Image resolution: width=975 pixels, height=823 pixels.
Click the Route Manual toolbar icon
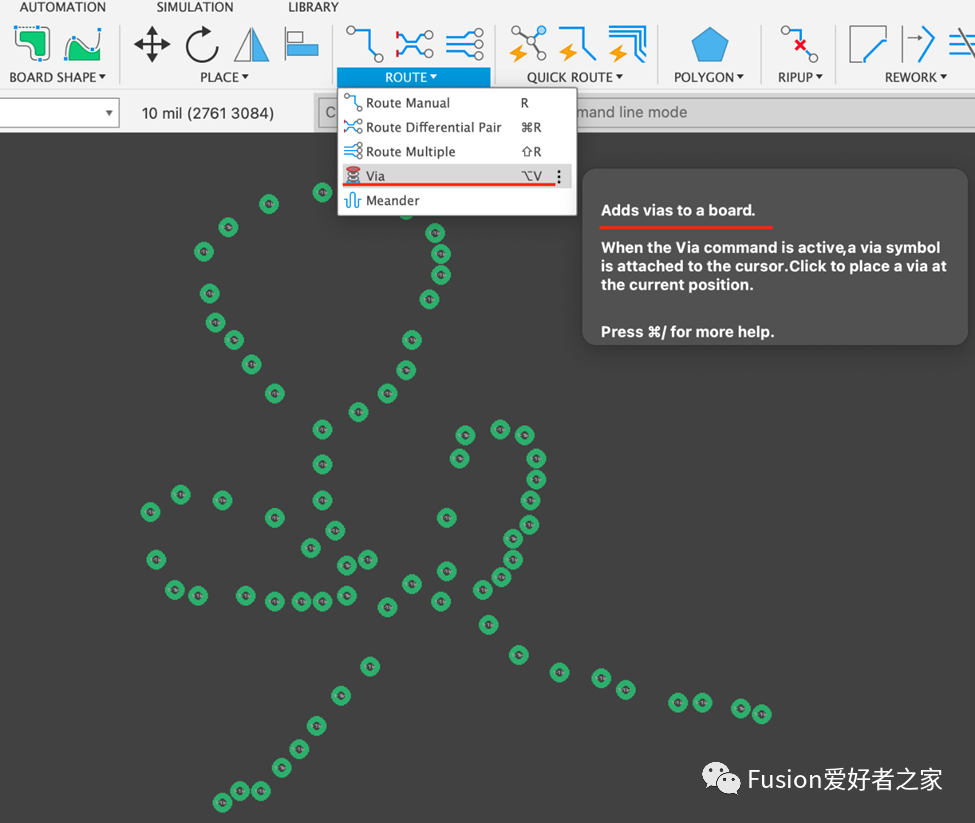pyautogui.click(x=364, y=44)
